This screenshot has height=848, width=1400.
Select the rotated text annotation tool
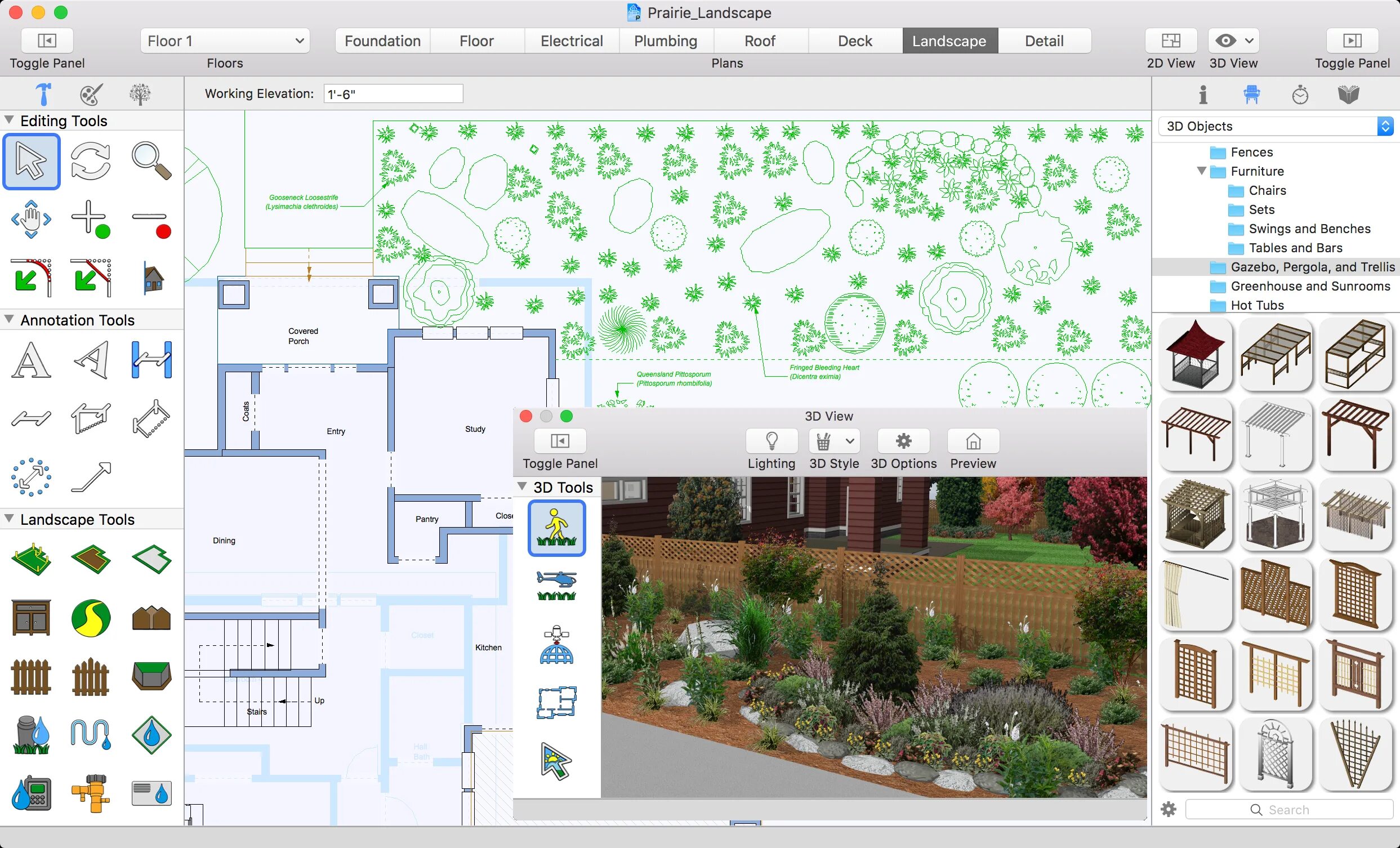tap(91, 360)
